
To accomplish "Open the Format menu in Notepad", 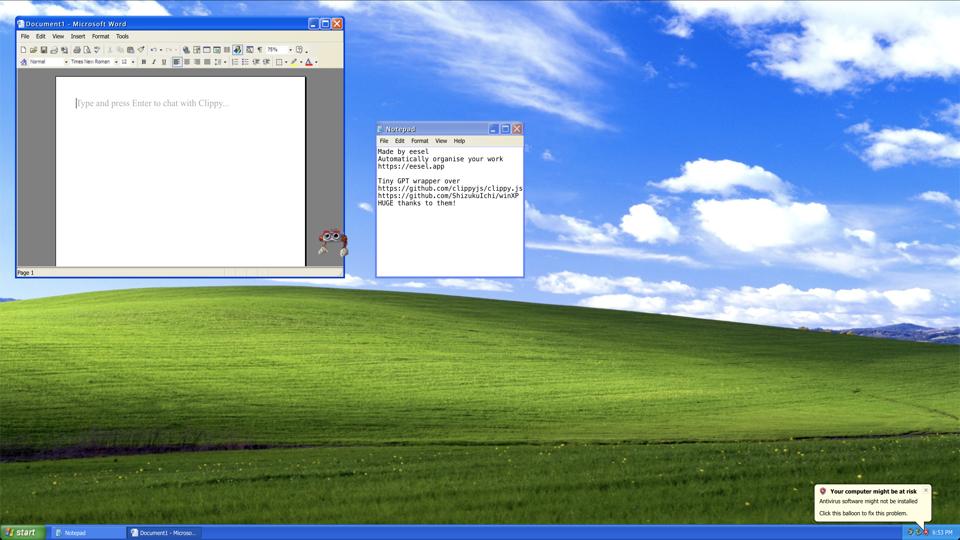I will tap(419, 141).
